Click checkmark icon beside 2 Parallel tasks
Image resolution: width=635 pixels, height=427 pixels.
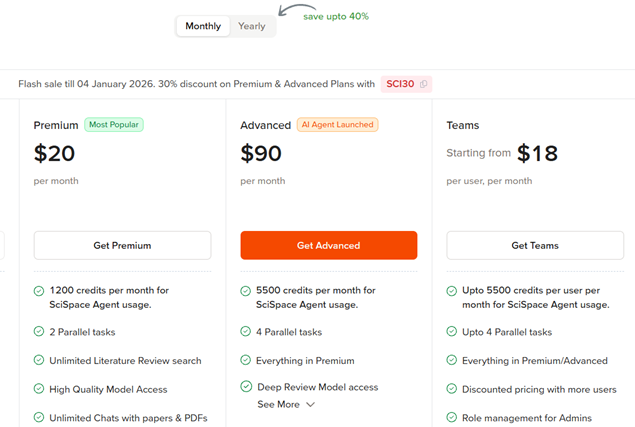(x=39, y=332)
